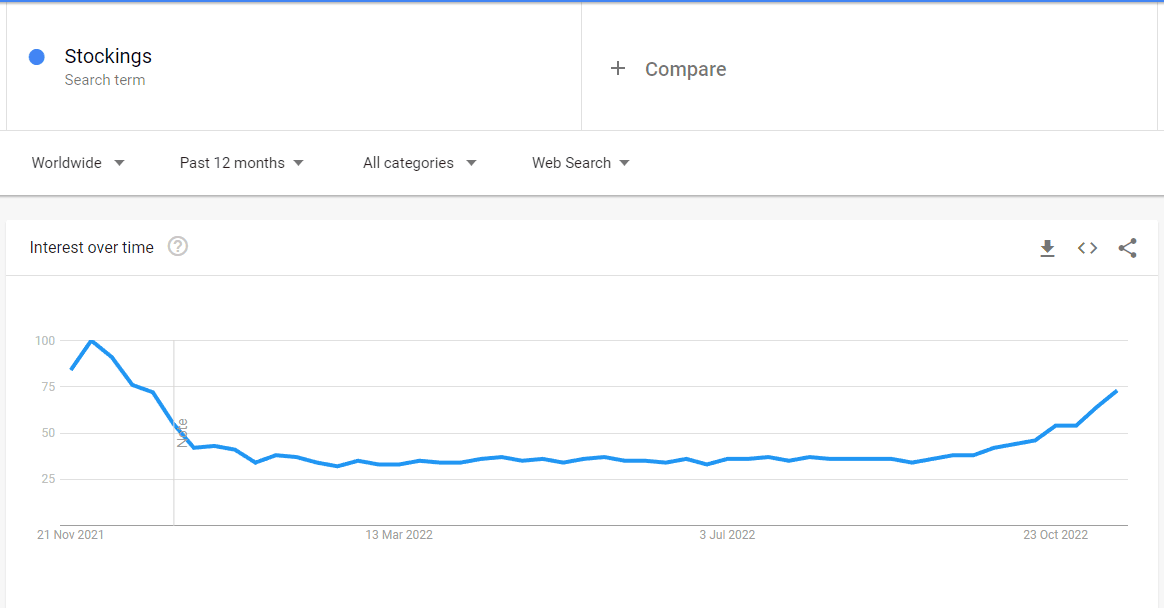Expand the Worldwide region dropdown
This screenshot has height=608, width=1164.
pos(78,163)
